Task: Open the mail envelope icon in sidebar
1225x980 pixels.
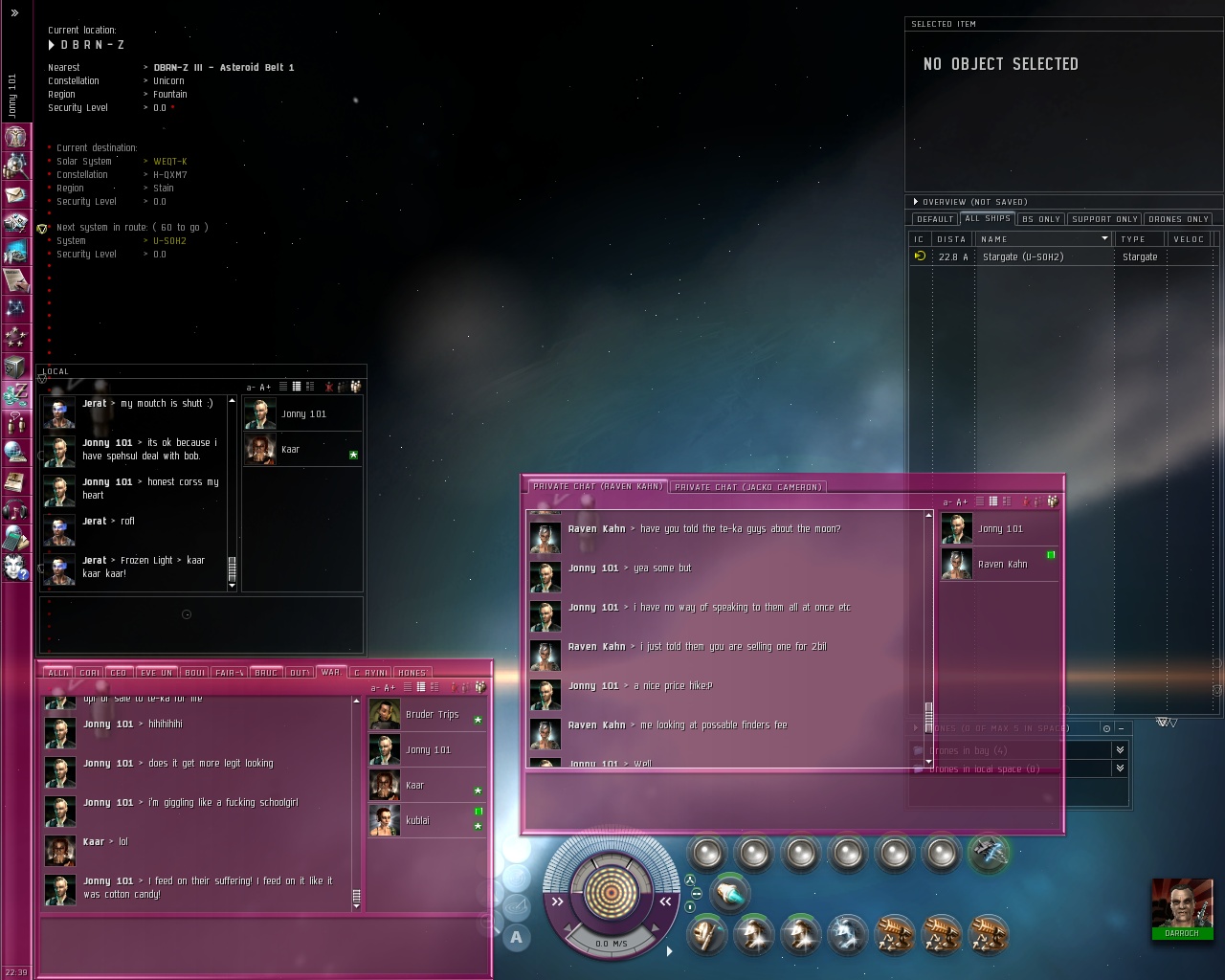Action: [15, 194]
